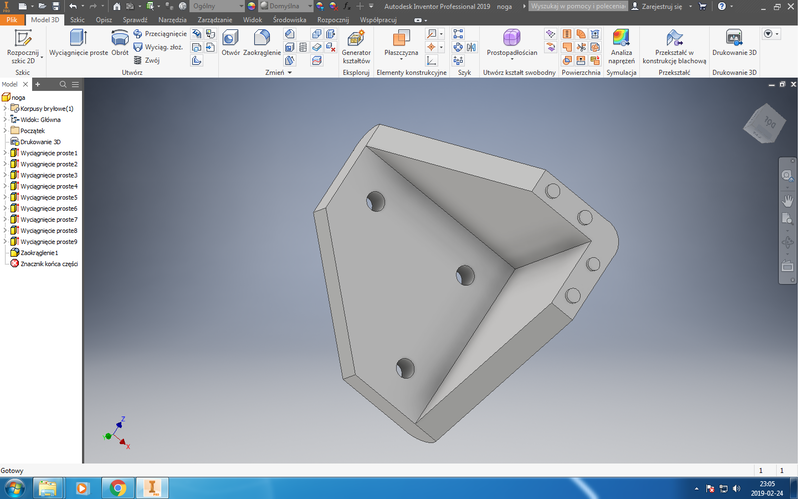The width and height of the screenshot is (800, 499).
Task: Open the Plik file menu
Action: click(x=12, y=19)
